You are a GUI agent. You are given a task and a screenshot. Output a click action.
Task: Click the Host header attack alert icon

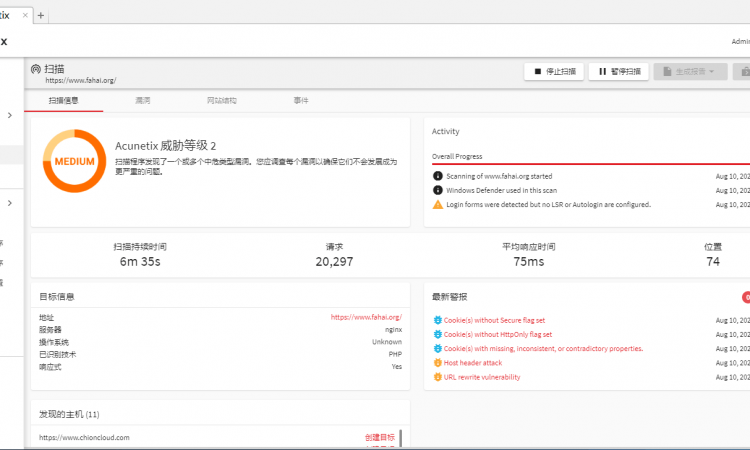437,363
